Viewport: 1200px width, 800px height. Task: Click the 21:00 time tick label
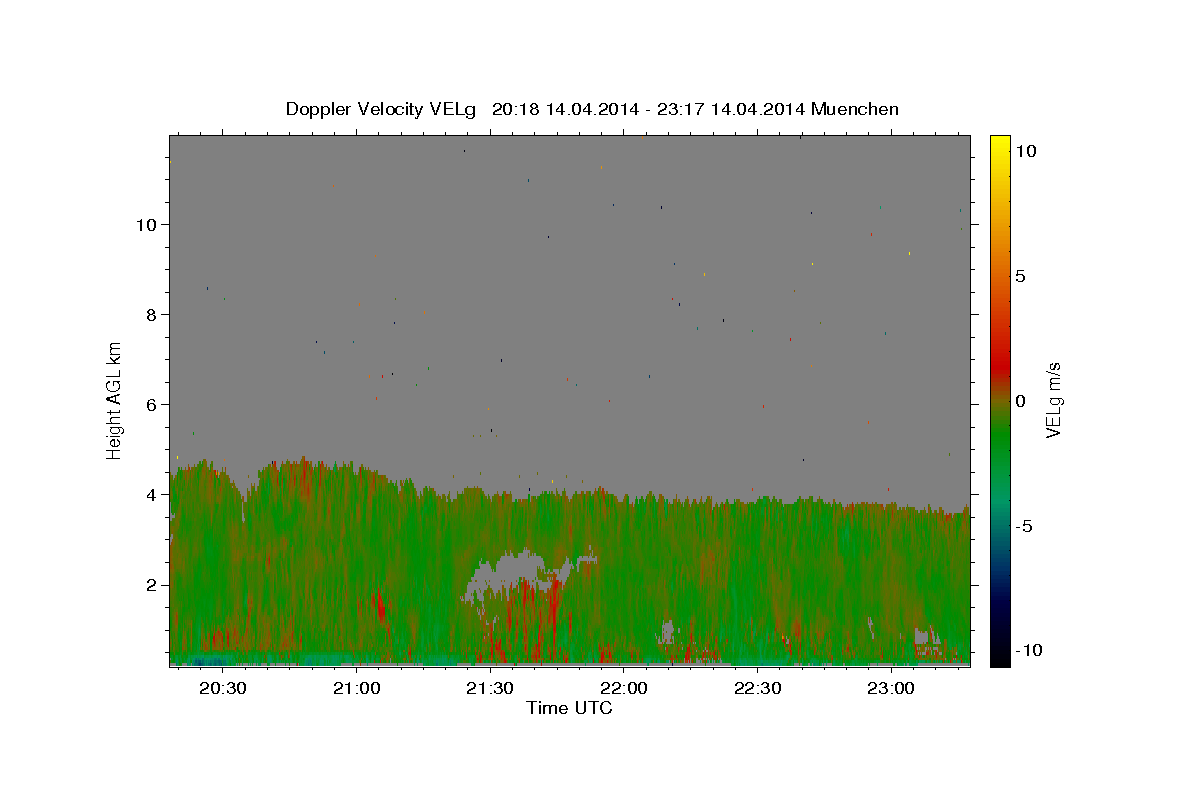[x=356, y=688]
